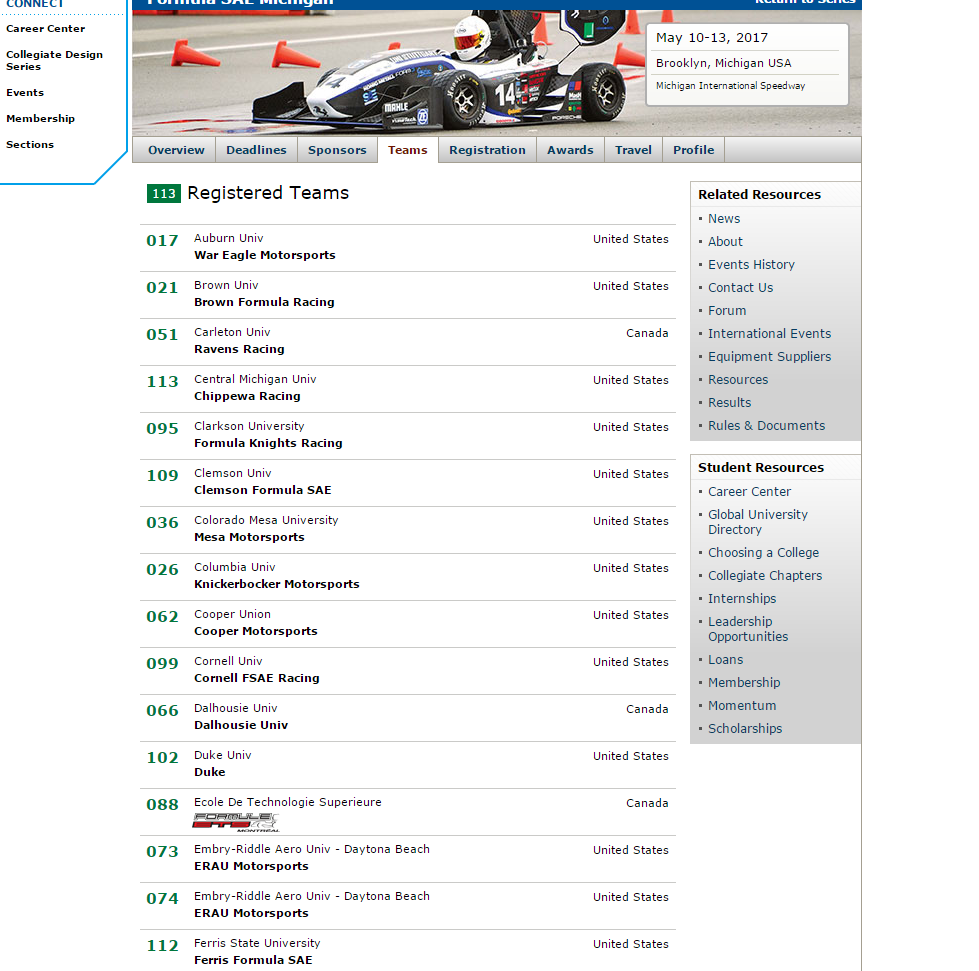Open Career Center under Student Resources
The image size is (979, 971).
749,492
